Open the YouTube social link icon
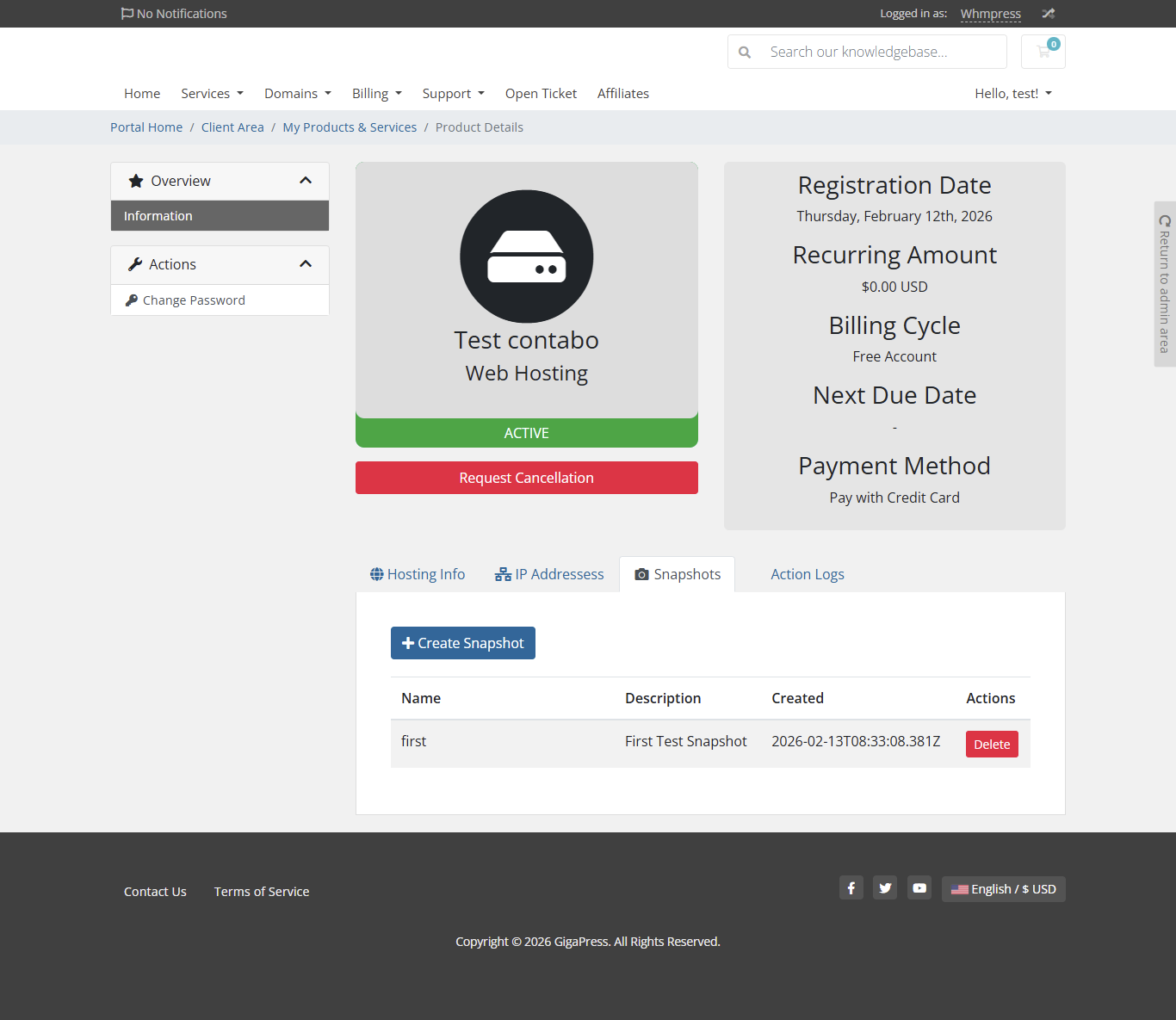This screenshot has height=1020, width=1176. 919,888
